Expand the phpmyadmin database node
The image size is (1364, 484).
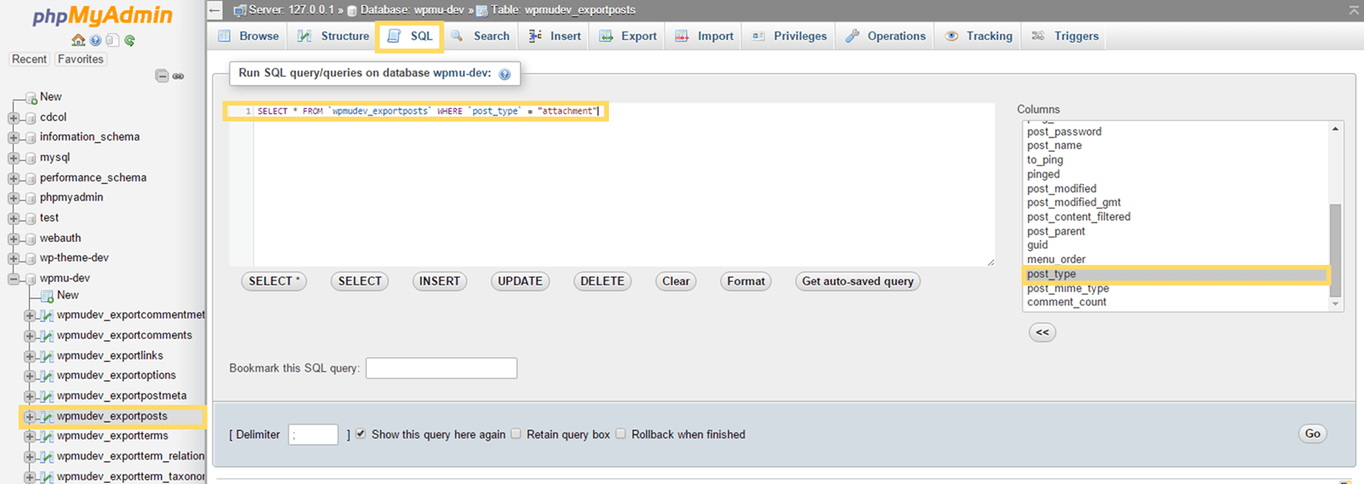coord(13,198)
